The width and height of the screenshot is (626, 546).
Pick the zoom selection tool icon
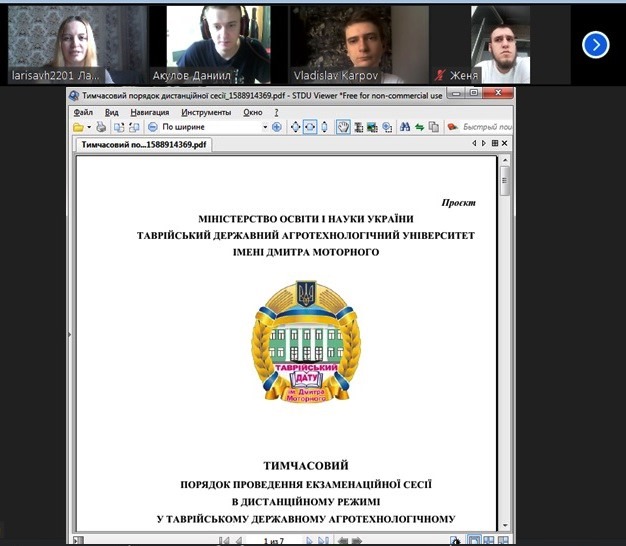[x=387, y=127]
